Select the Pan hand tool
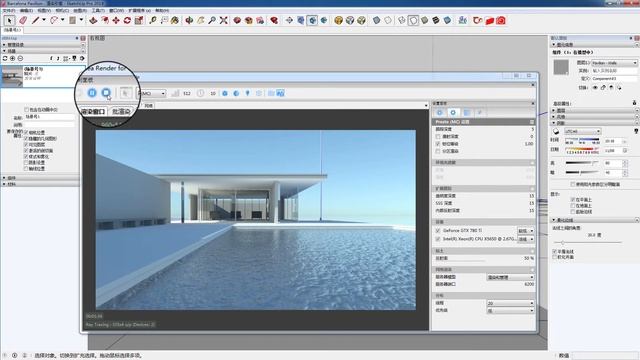The height and width of the screenshot is (360, 640). pyautogui.click(x=200, y=20)
